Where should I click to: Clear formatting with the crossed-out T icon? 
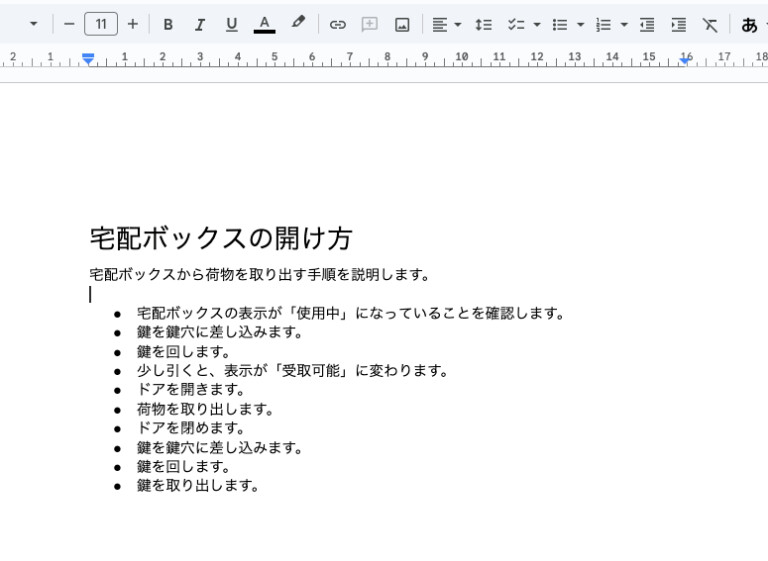pos(710,24)
